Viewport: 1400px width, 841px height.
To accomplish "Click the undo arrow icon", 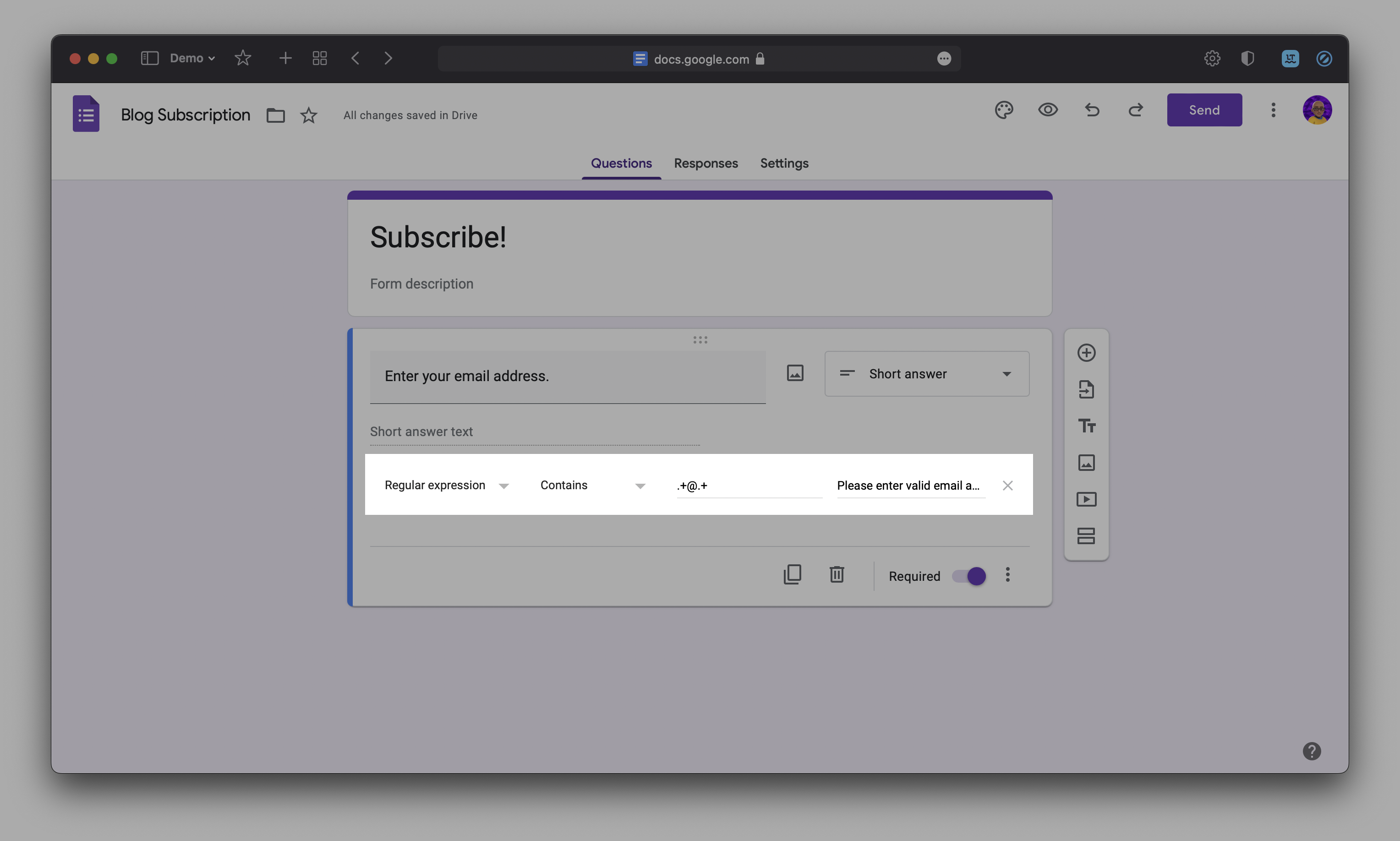I will (x=1092, y=110).
